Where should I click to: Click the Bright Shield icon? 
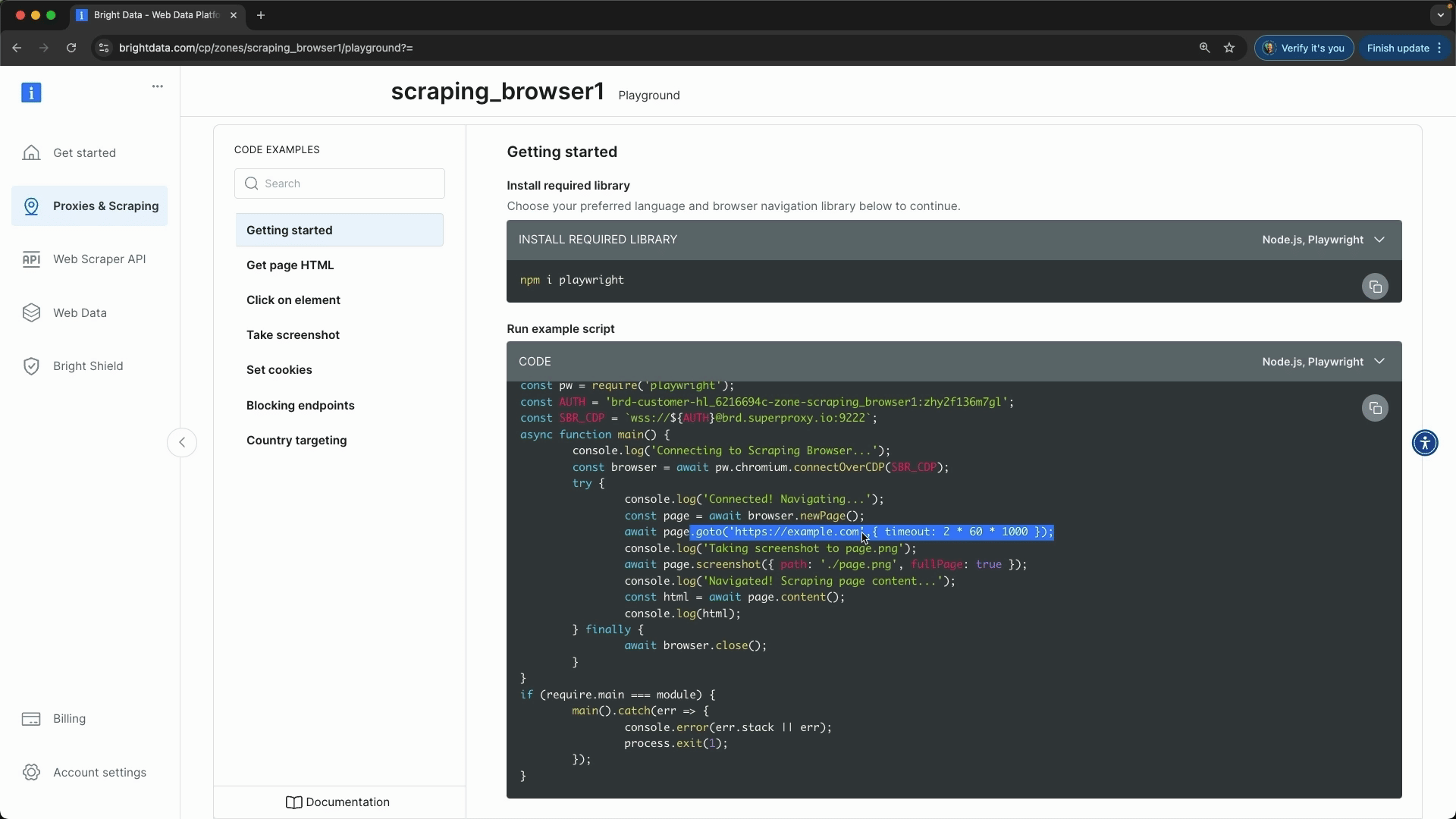(31, 366)
